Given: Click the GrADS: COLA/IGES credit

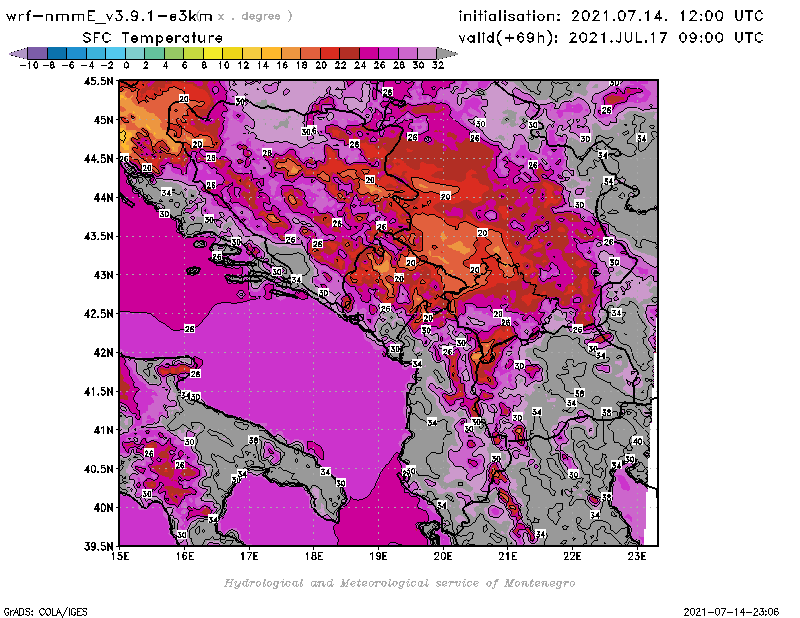Looking at the screenshot, I should point(46,612).
